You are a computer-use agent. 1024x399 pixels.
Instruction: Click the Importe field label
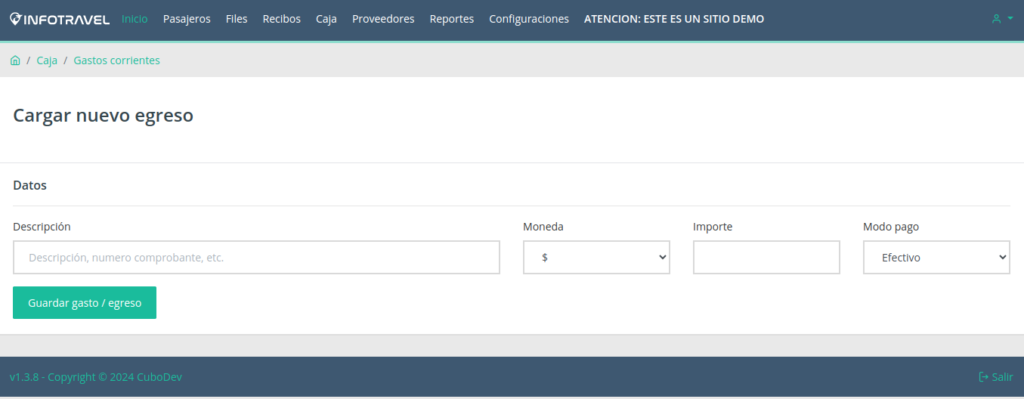point(712,227)
